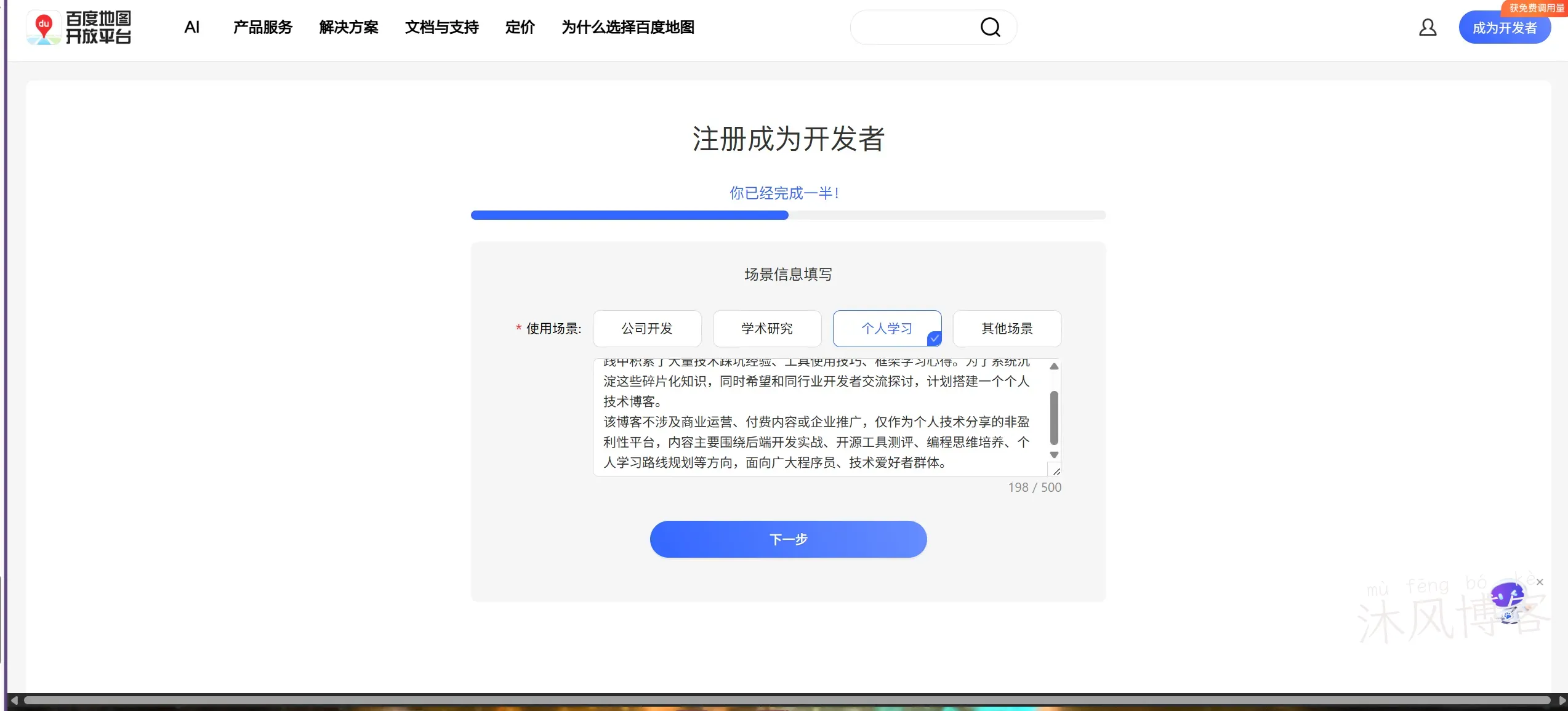The image size is (1568, 711).
Task: Click the 定价 menu item
Action: click(x=519, y=27)
